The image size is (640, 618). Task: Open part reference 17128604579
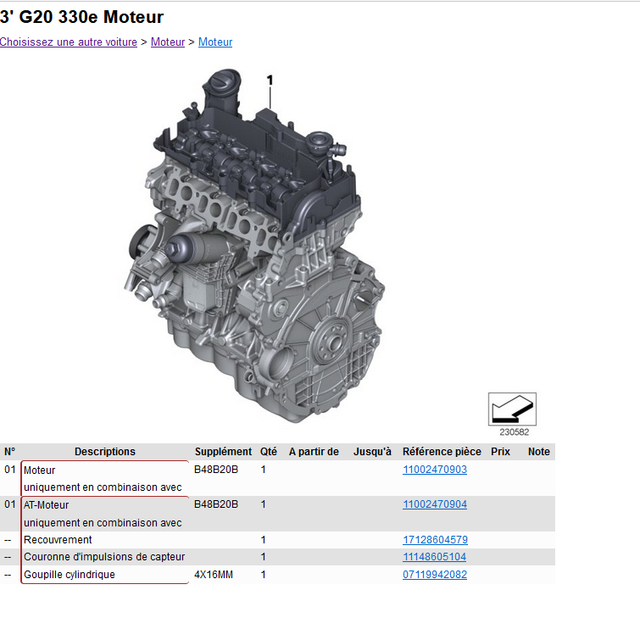point(435,540)
